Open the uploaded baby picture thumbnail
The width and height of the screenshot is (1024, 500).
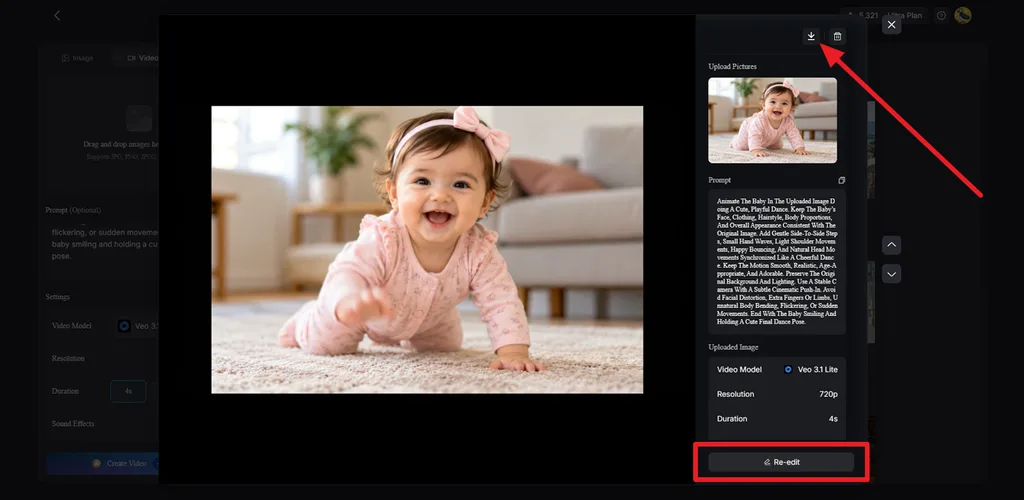click(x=773, y=120)
